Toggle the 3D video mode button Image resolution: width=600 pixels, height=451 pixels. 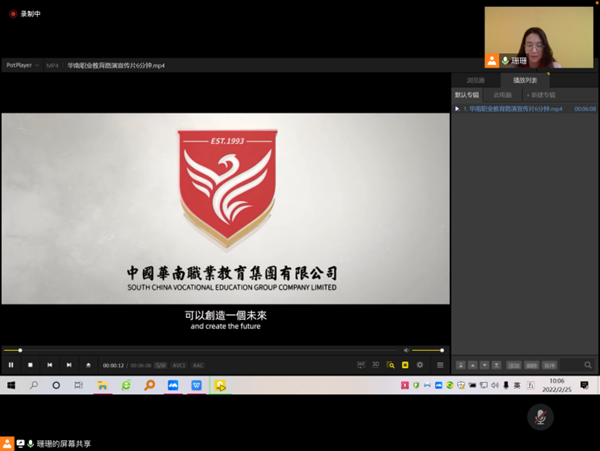(375, 365)
